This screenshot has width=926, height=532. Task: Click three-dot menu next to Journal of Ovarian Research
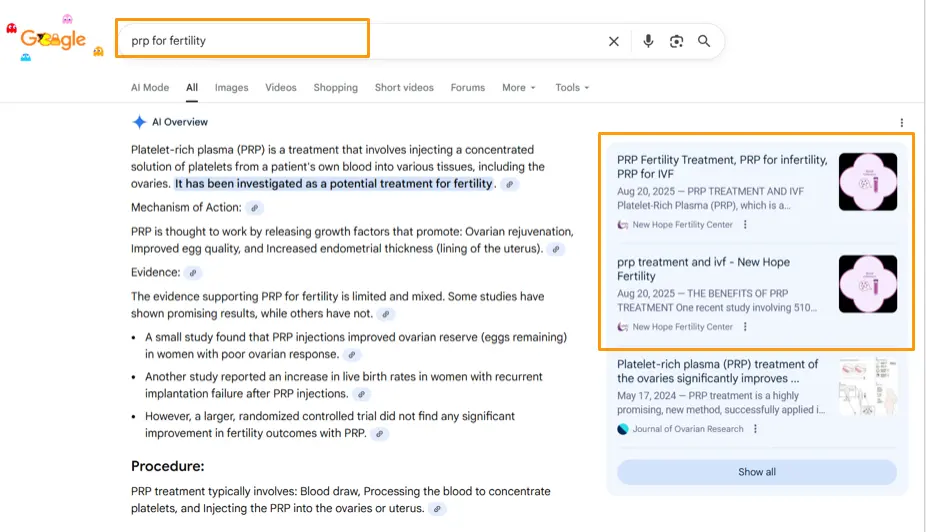(755, 429)
